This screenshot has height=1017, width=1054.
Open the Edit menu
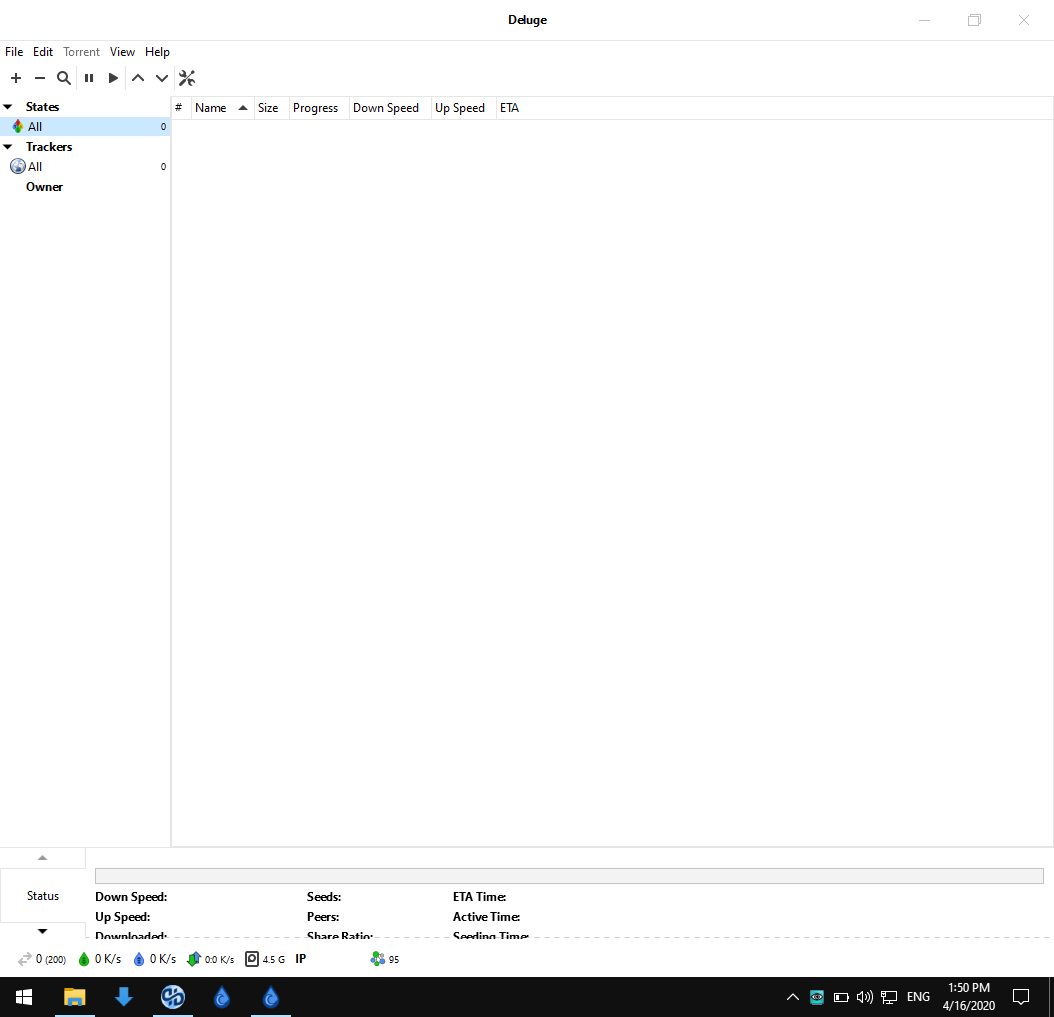(43, 52)
